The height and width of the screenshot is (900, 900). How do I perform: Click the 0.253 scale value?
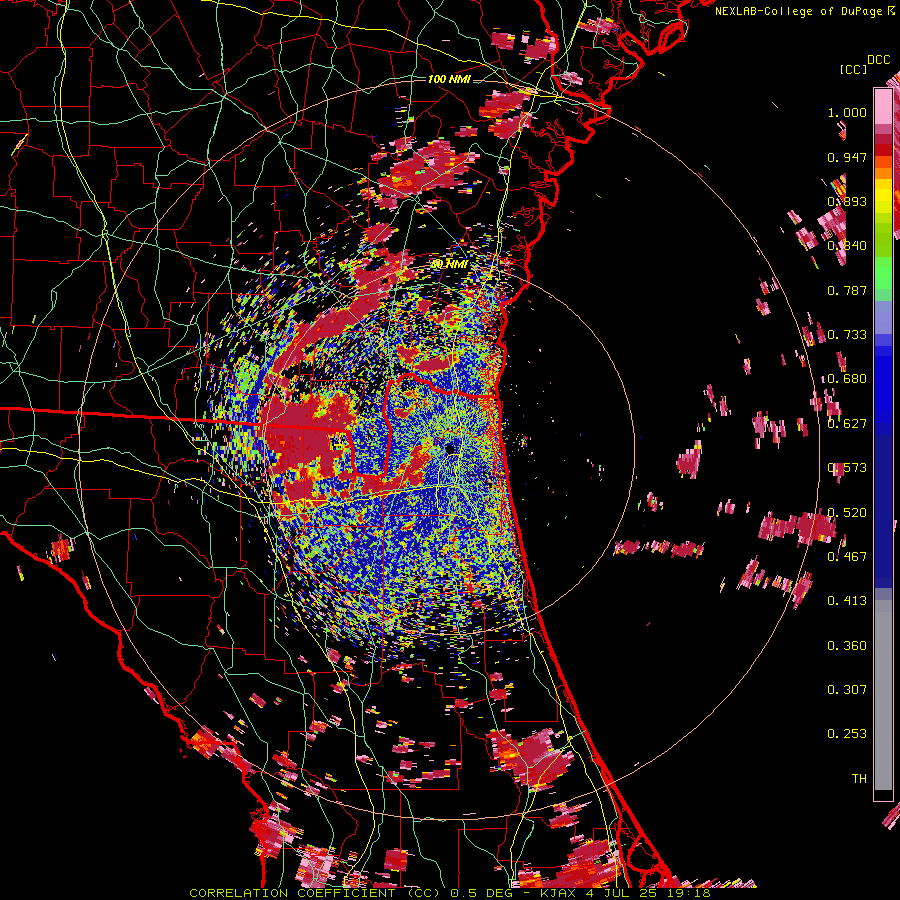847,734
